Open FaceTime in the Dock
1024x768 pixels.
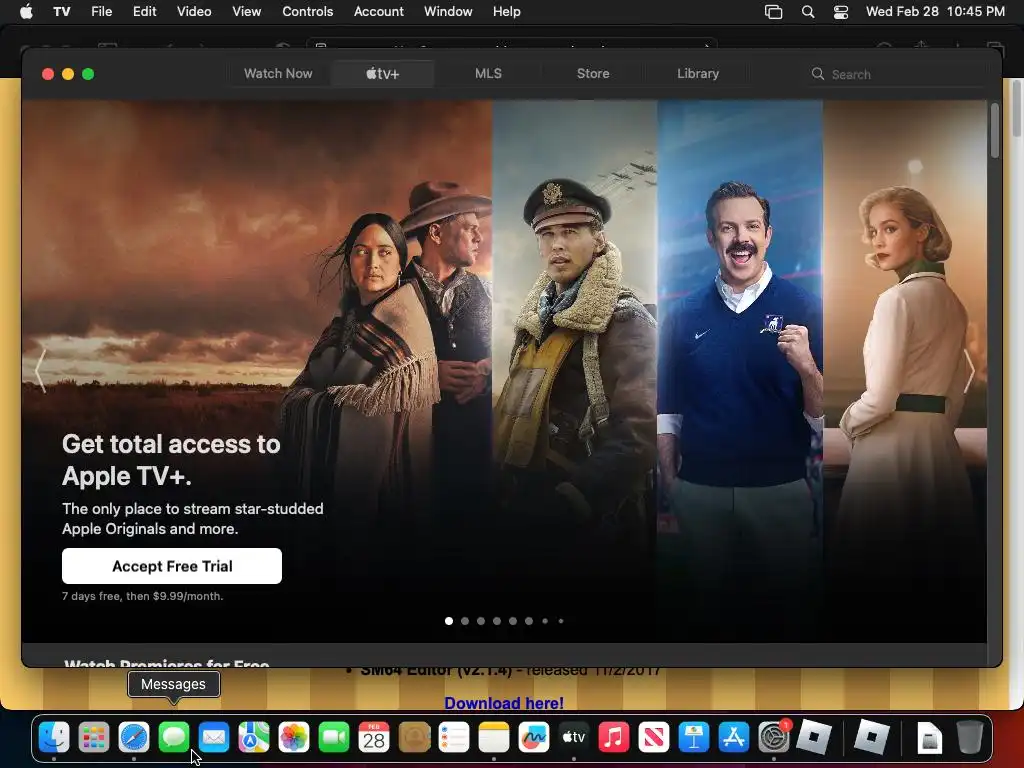[334, 738]
